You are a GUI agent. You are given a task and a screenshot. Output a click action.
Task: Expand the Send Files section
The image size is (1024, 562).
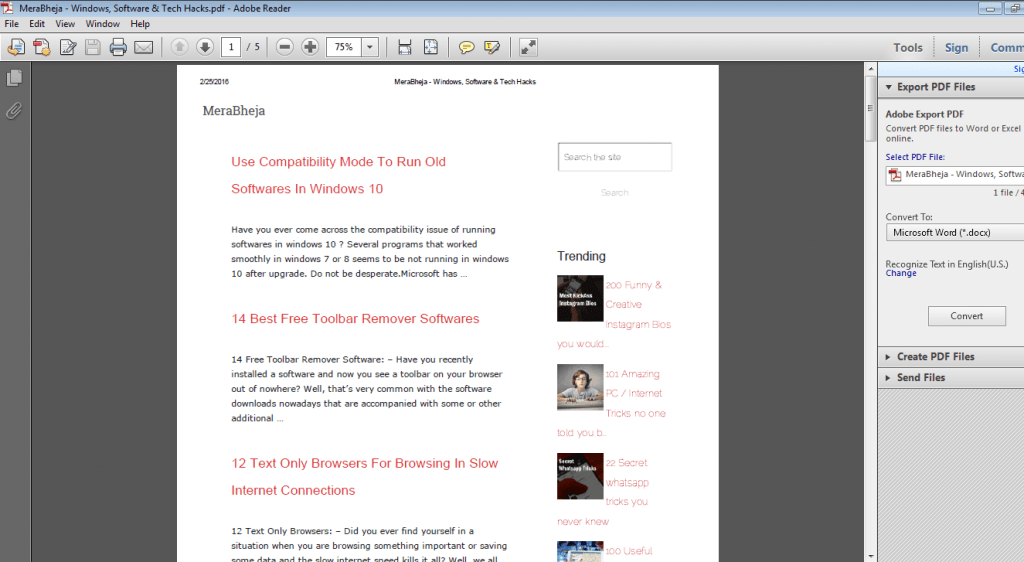coord(920,378)
